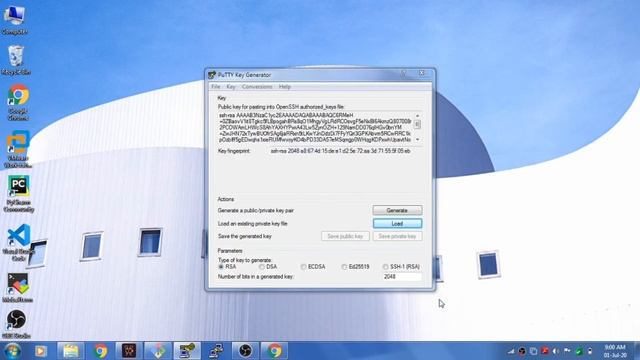The height and width of the screenshot is (360, 640).
Task: Click the Save public key button
Action: (x=345, y=236)
